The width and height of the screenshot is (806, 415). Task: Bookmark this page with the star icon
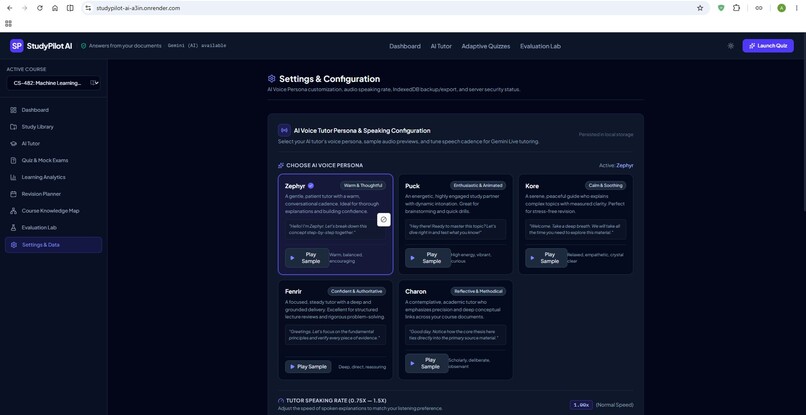[x=700, y=8]
